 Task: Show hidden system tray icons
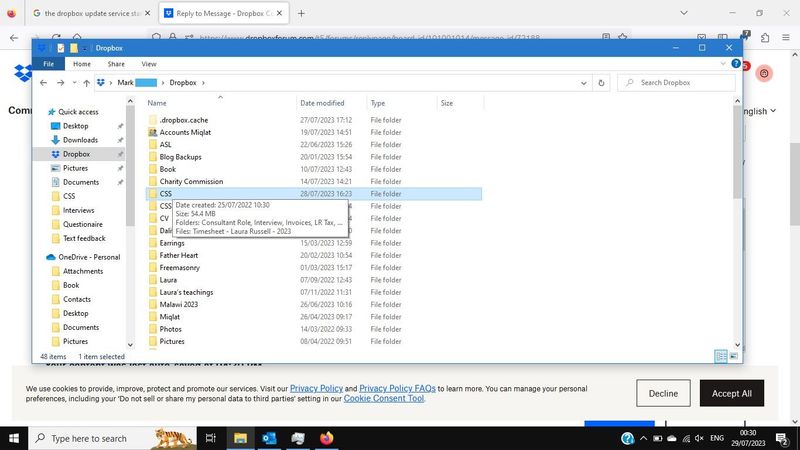click(x=643, y=438)
